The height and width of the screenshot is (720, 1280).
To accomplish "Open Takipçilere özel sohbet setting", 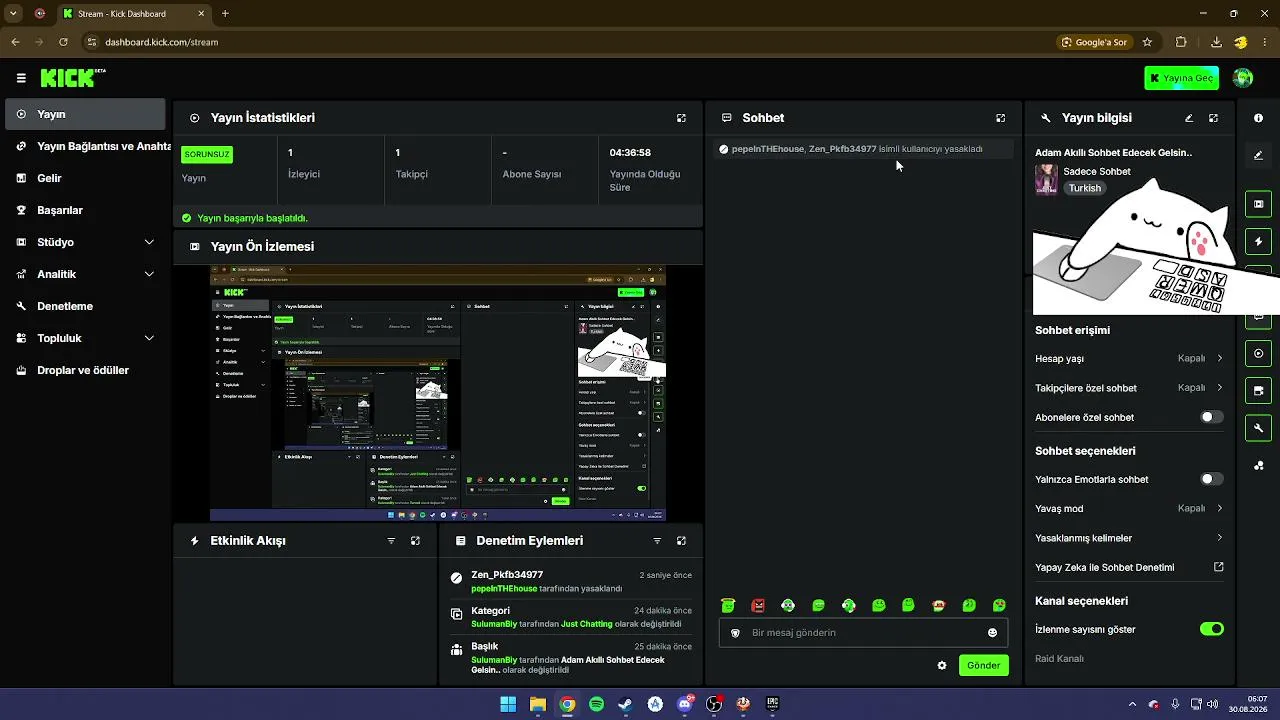I will pos(1130,388).
